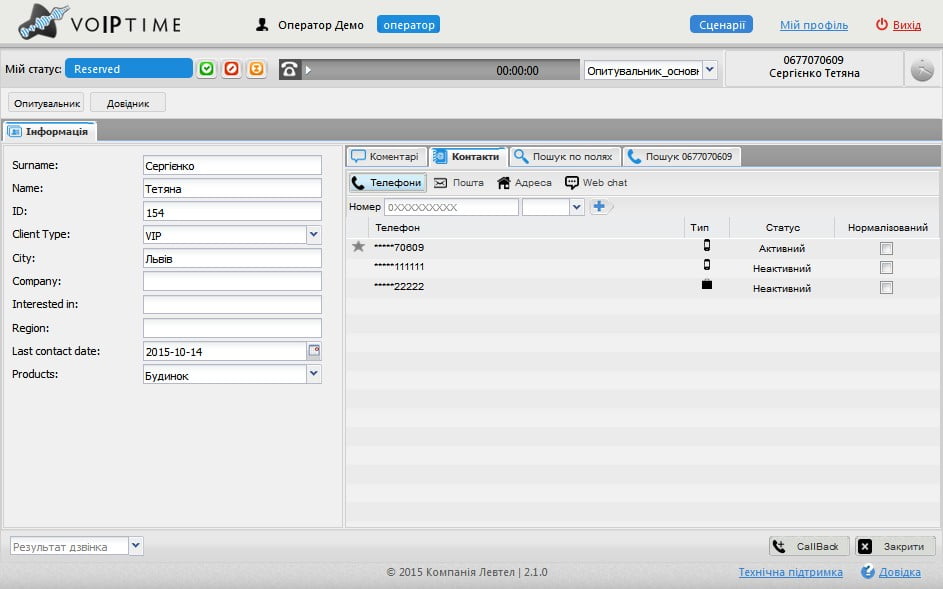Open the Пошук по полях tab
Viewport: 943px width, 589px height.
pos(564,156)
